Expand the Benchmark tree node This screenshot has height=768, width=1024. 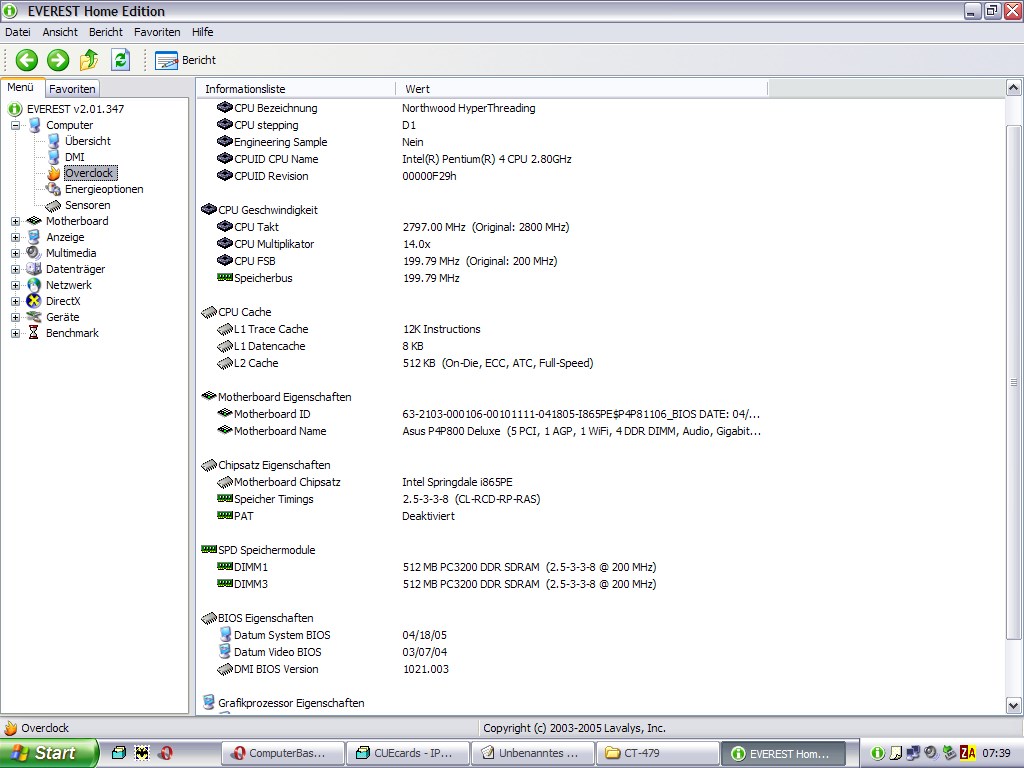coord(15,333)
